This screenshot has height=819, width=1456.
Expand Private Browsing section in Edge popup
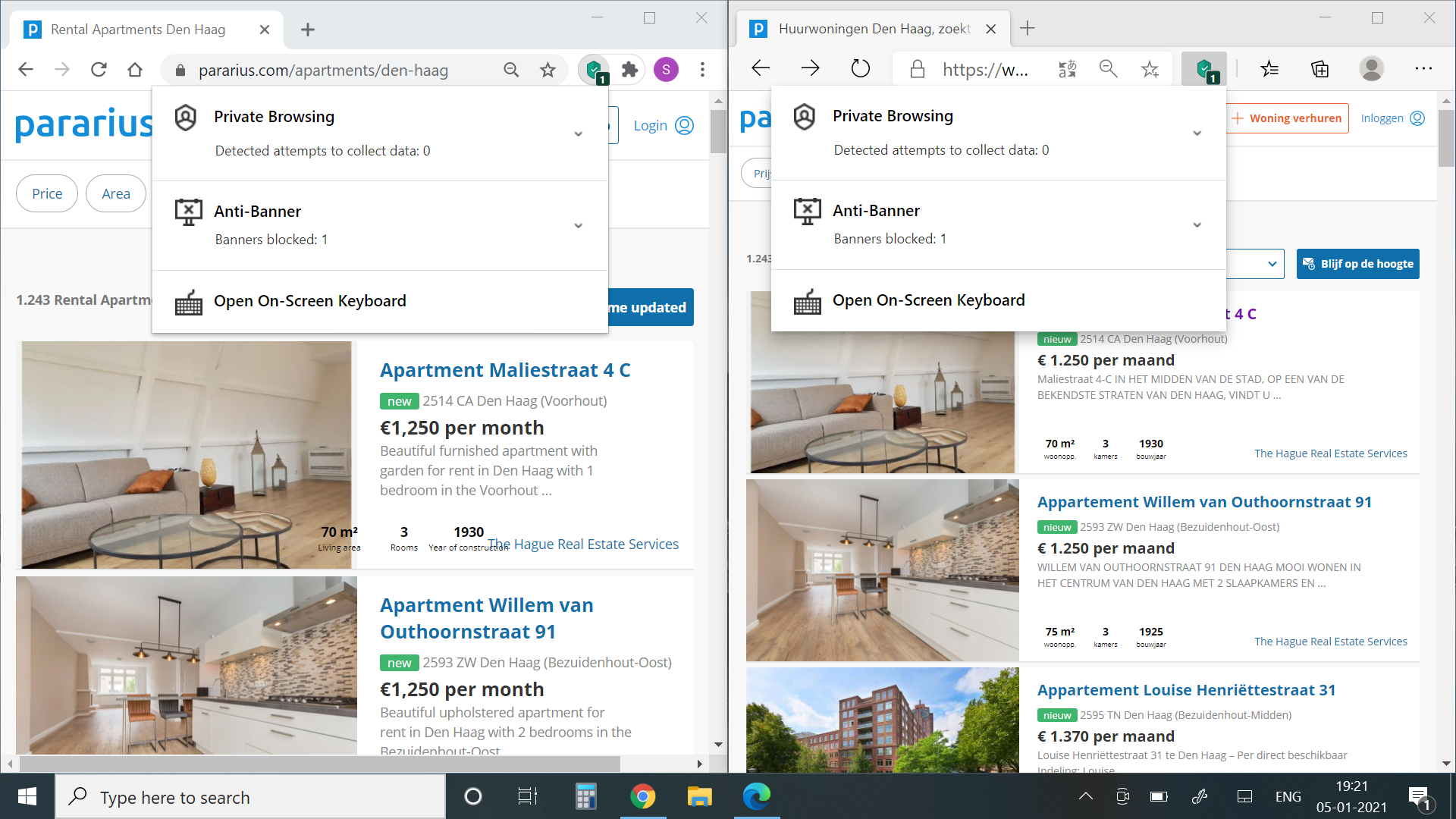click(x=1197, y=133)
